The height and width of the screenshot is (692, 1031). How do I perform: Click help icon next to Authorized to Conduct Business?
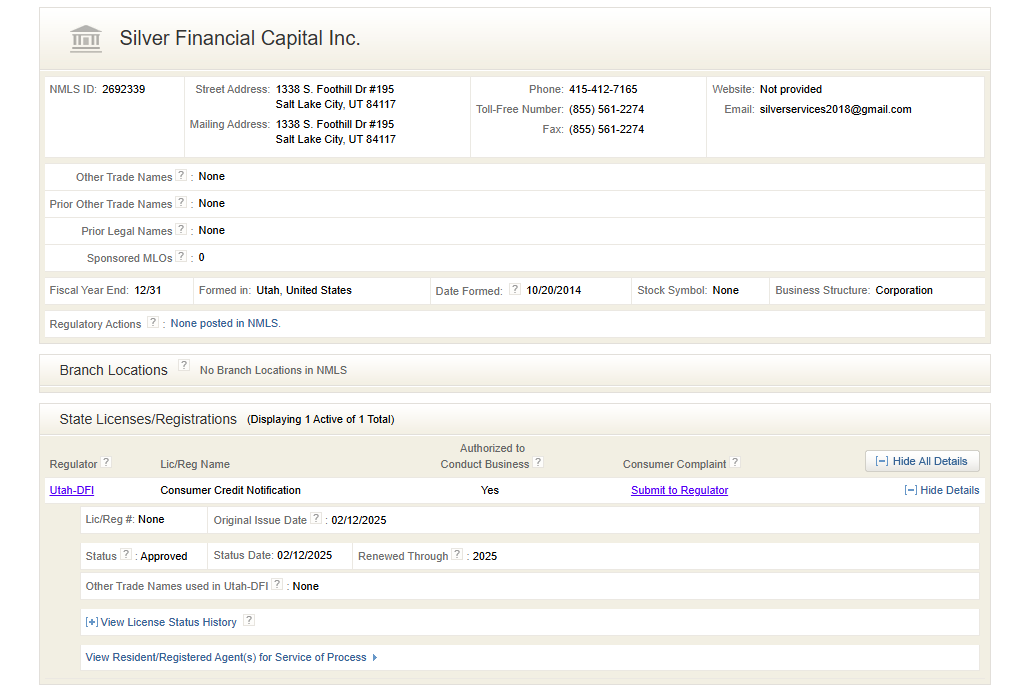coord(538,463)
